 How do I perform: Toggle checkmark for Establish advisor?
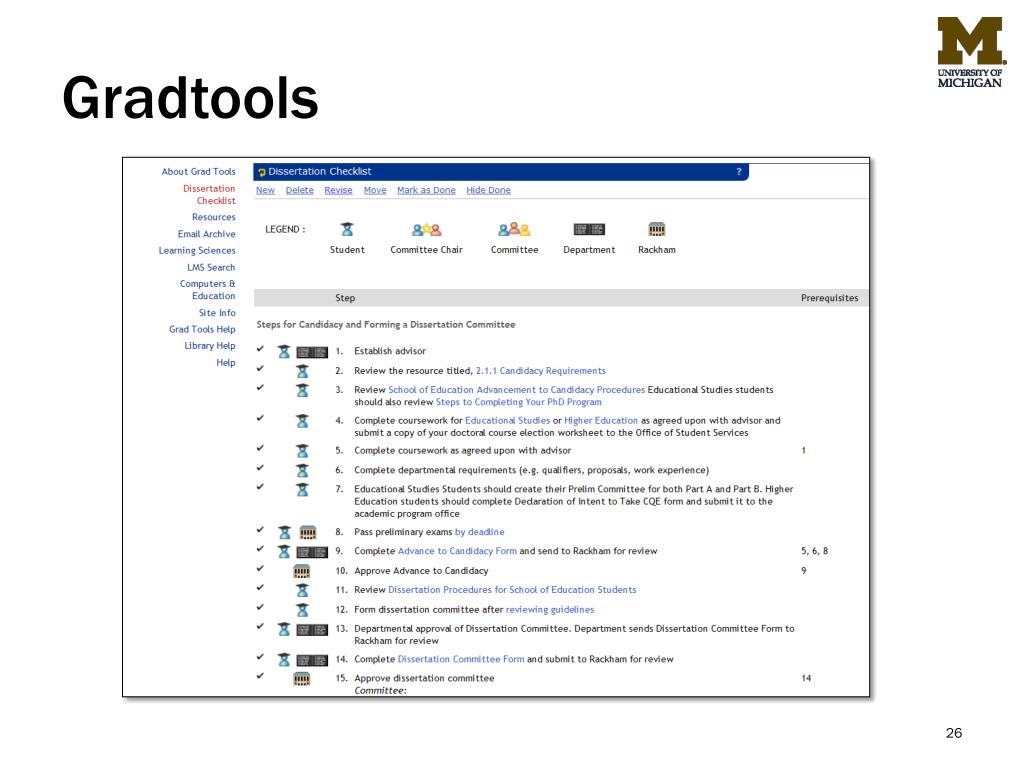click(261, 349)
